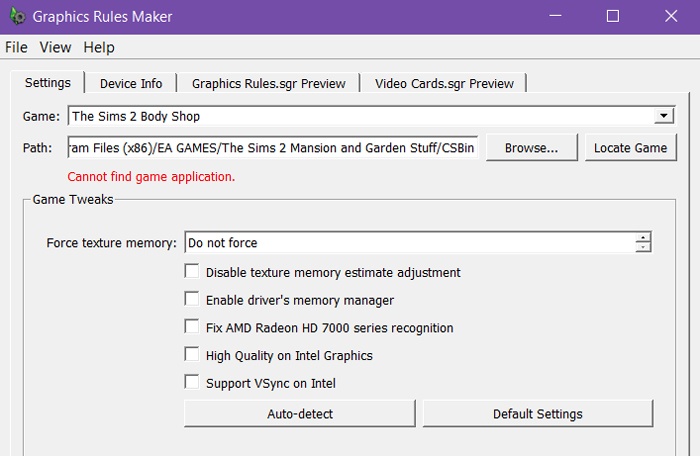Tick Fix AMD Radeon HD 7000 series recognition
Screen dimensions: 700x456
click(x=192, y=327)
